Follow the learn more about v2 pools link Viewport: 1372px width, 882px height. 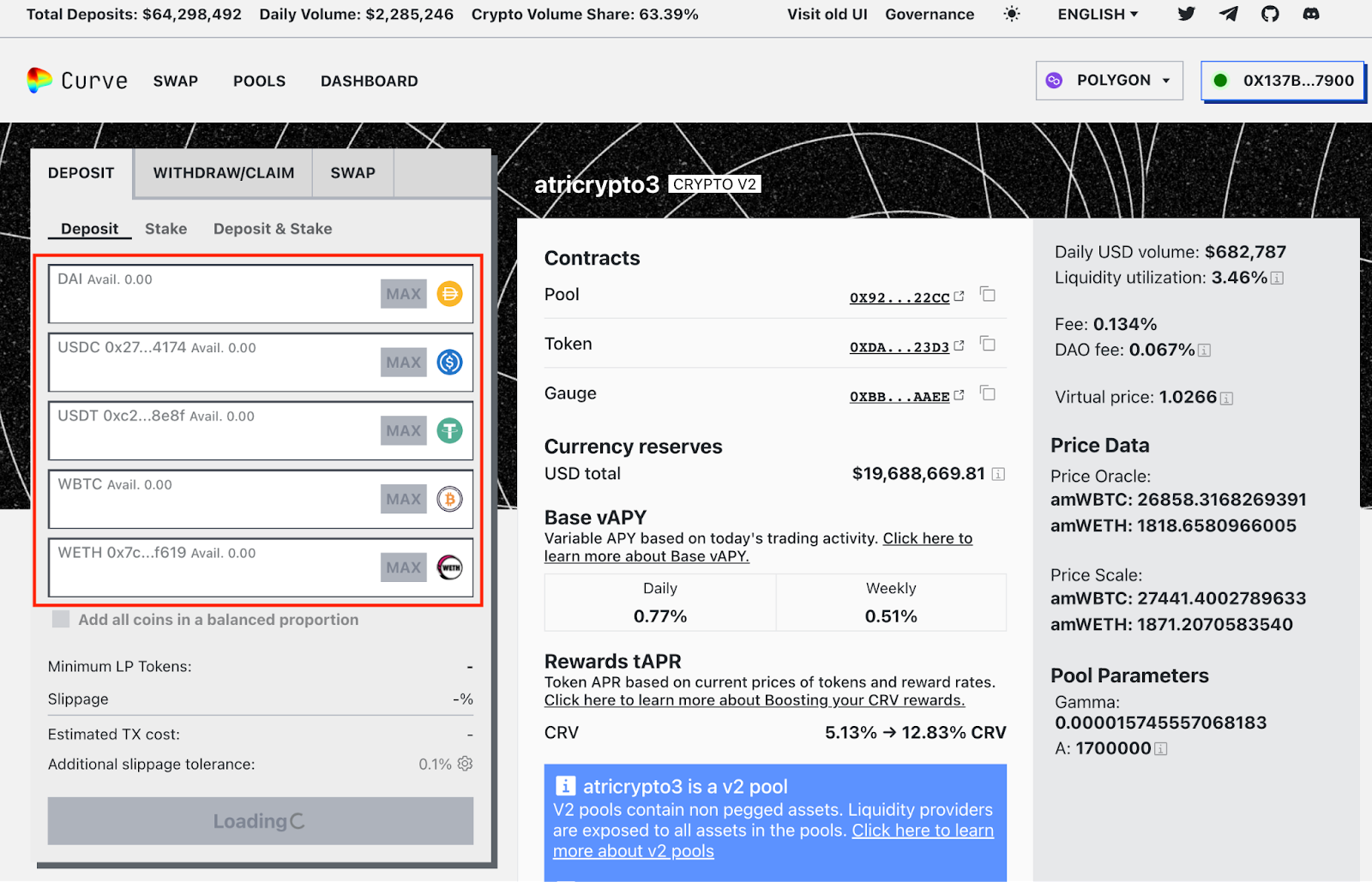point(773,841)
